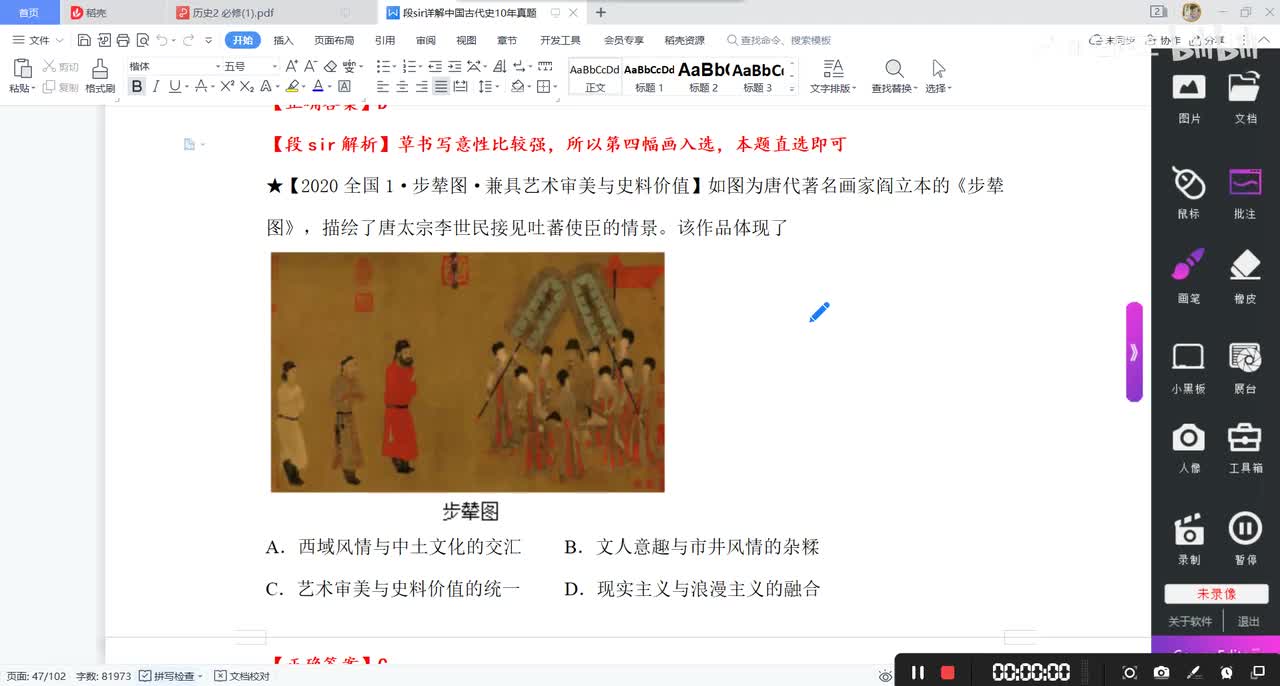The height and width of the screenshot is (686, 1280).
Task: Click the character border boxed-A icon
Action: (x=345, y=87)
